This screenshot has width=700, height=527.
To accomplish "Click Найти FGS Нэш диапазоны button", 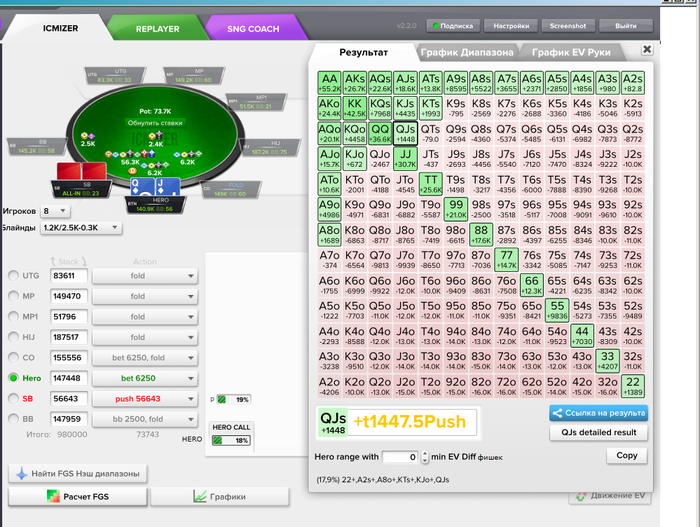I will (78, 473).
